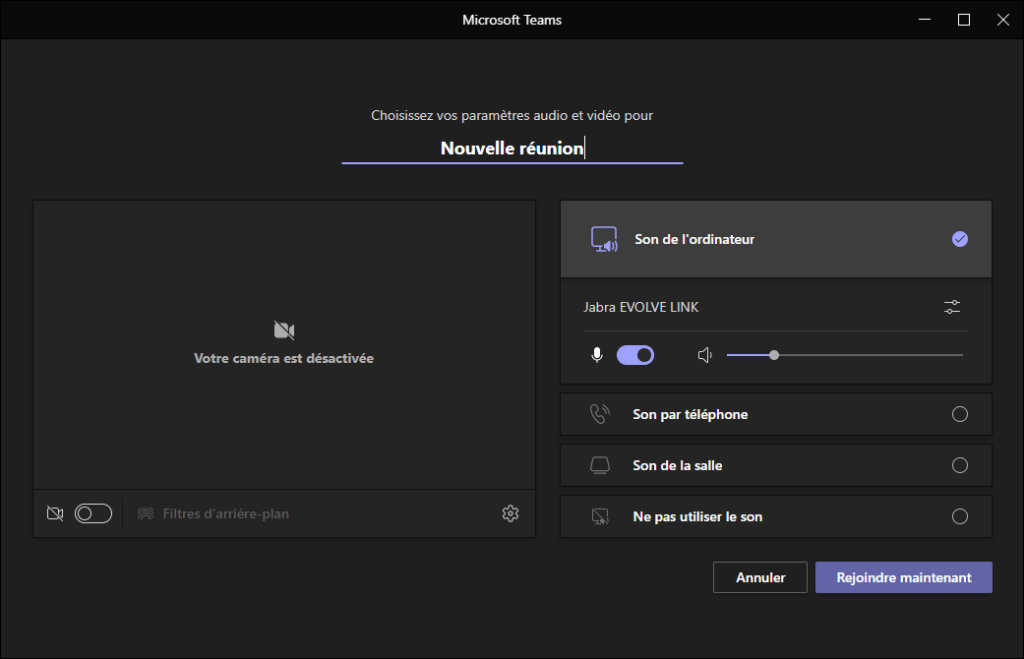This screenshot has height=659, width=1024.
Task: Click the Ne pas utiliser le son label
Action: point(697,517)
